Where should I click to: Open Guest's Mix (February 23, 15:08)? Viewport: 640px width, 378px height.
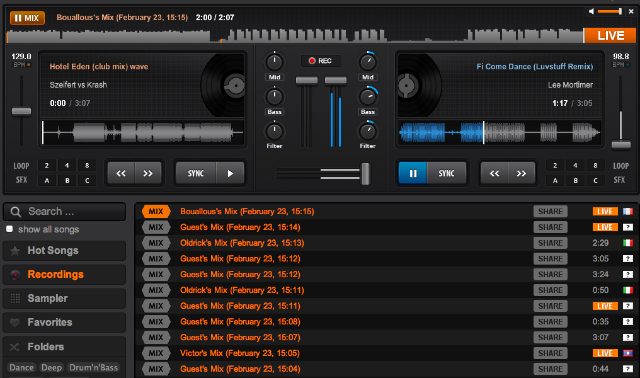point(240,322)
